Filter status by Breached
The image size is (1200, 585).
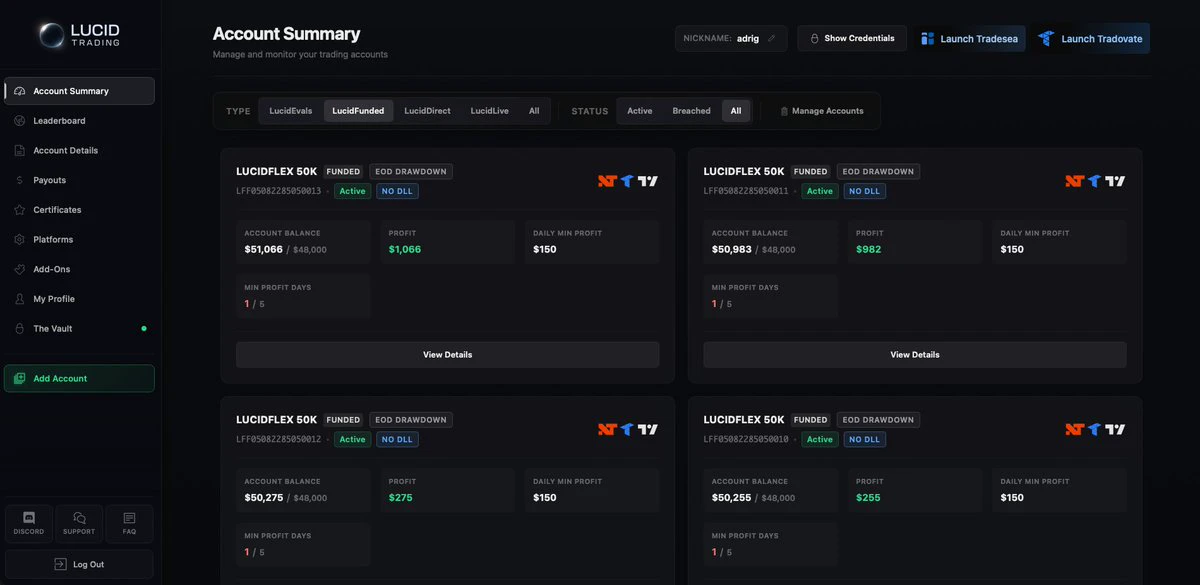pos(691,111)
